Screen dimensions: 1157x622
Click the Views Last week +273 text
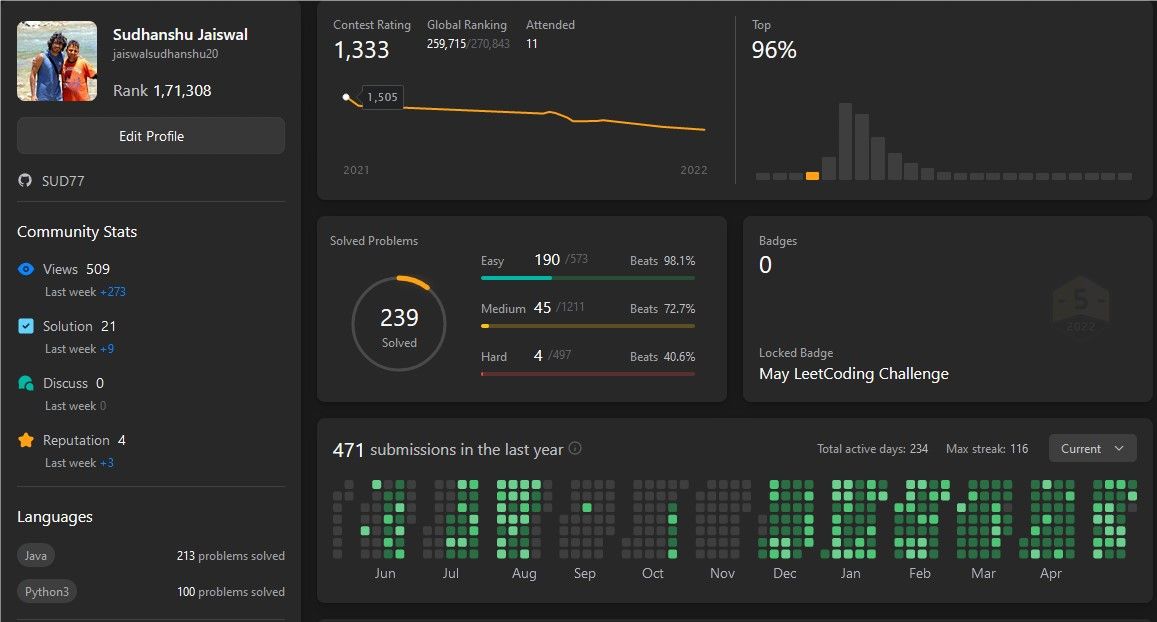pos(85,291)
